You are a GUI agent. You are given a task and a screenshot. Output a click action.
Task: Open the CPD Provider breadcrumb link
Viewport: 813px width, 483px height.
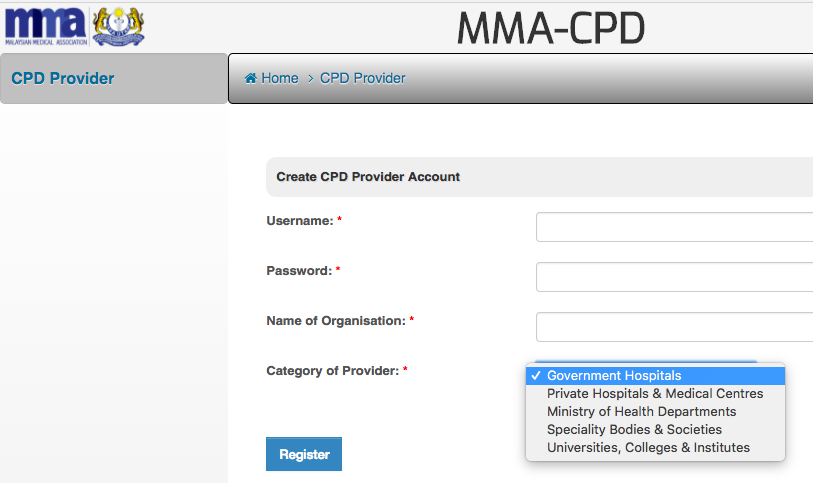pyautogui.click(x=362, y=78)
